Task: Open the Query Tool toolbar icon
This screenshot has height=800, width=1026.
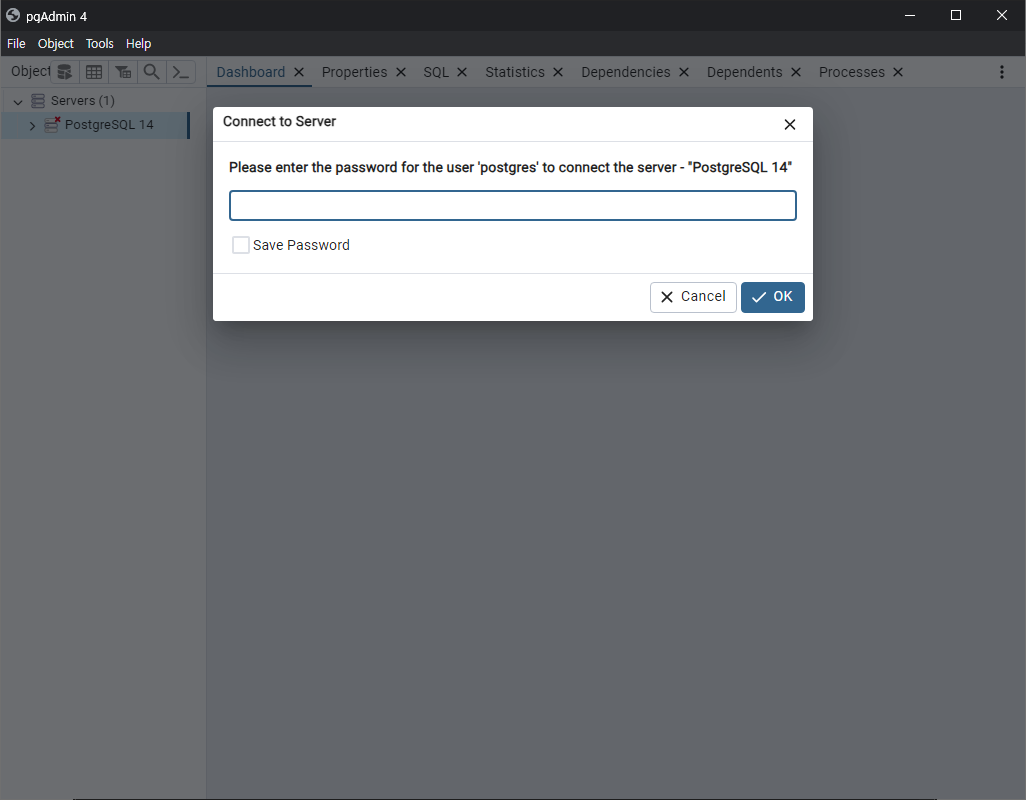Action: click(64, 72)
